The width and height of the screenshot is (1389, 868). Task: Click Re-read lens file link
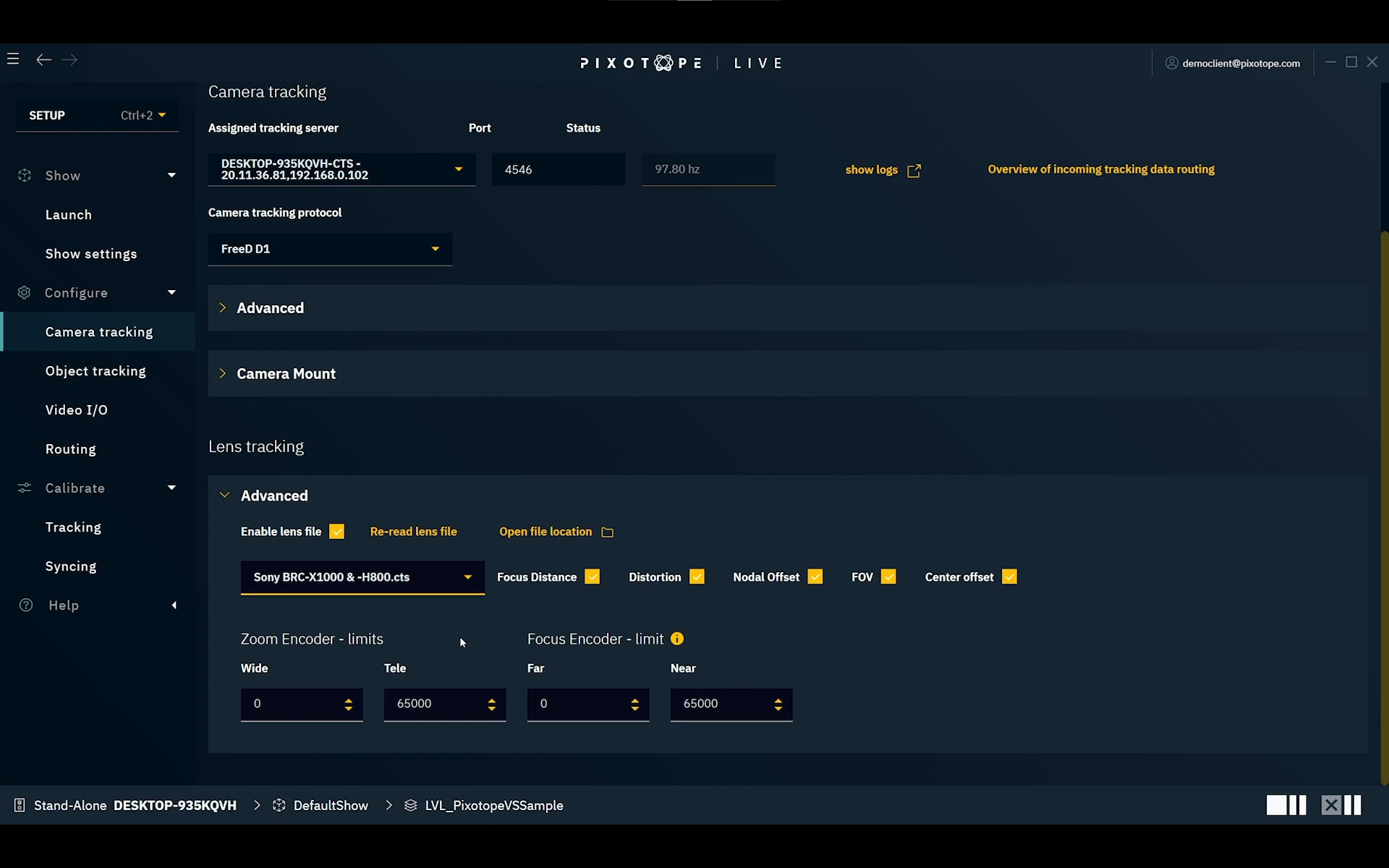pos(413,532)
